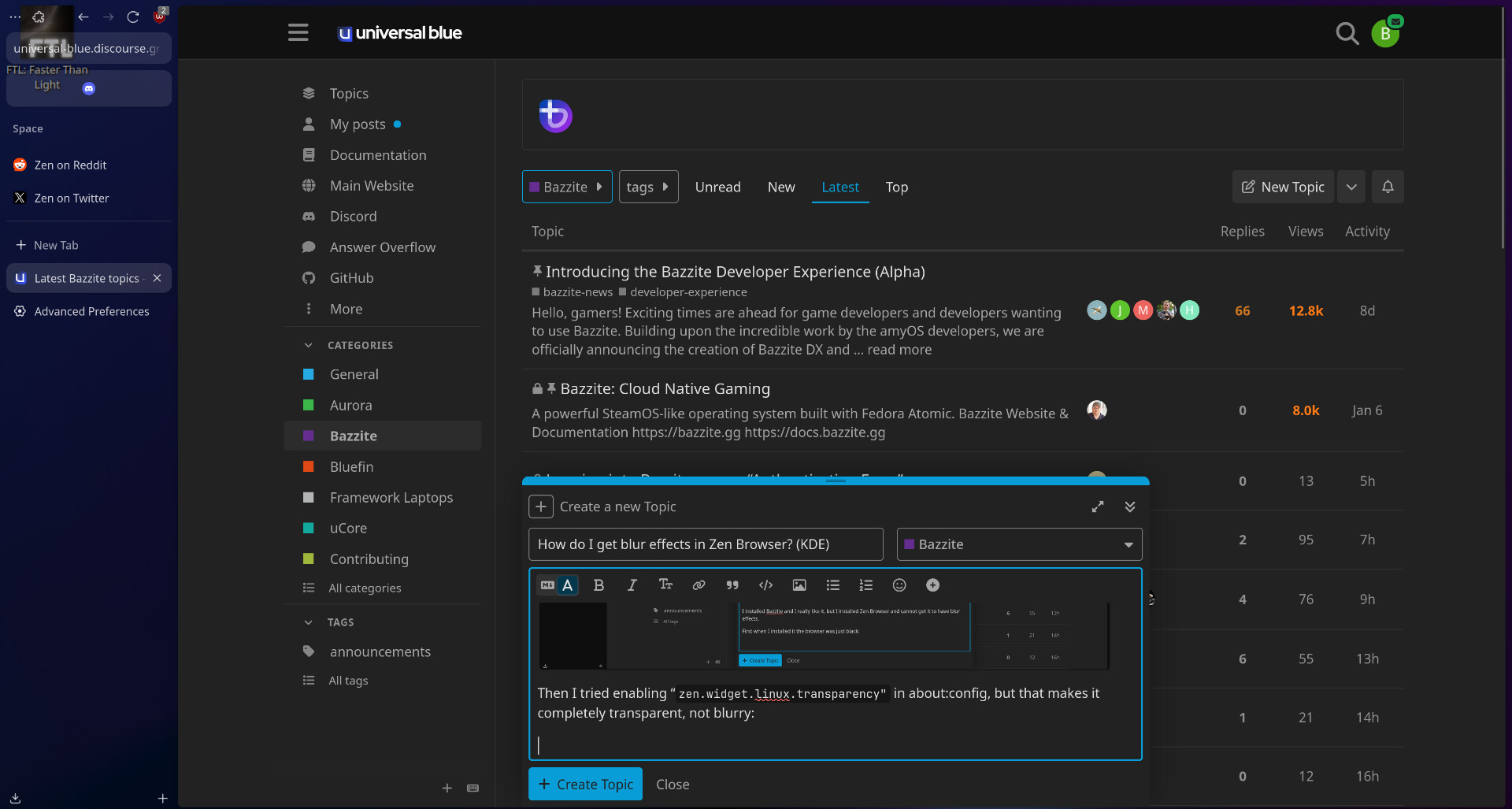Open the announcements tag
This screenshot has width=1512, height=809.
coord(380,651)
